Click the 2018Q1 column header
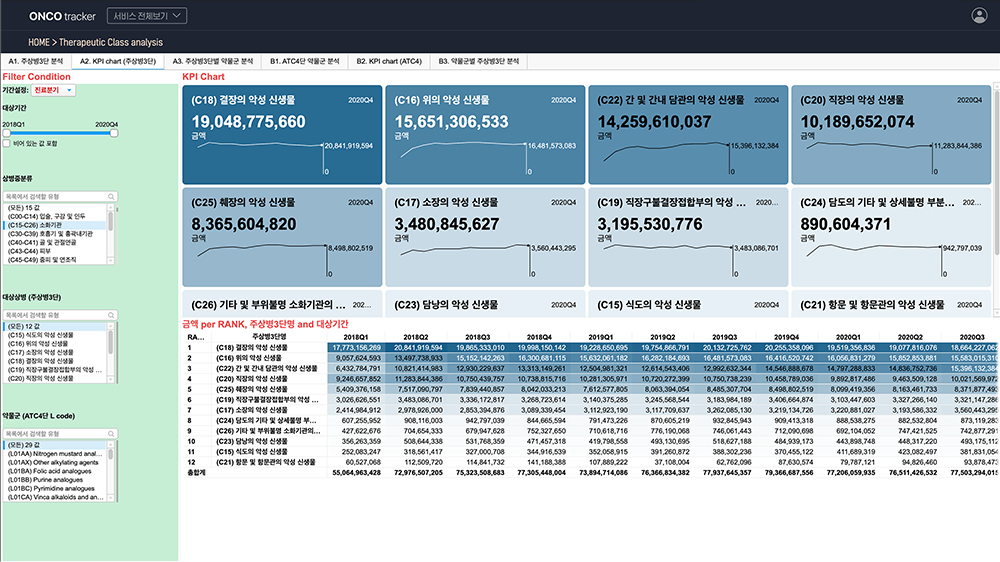Viewport: 1000px width, 562px height. [355, 337]
